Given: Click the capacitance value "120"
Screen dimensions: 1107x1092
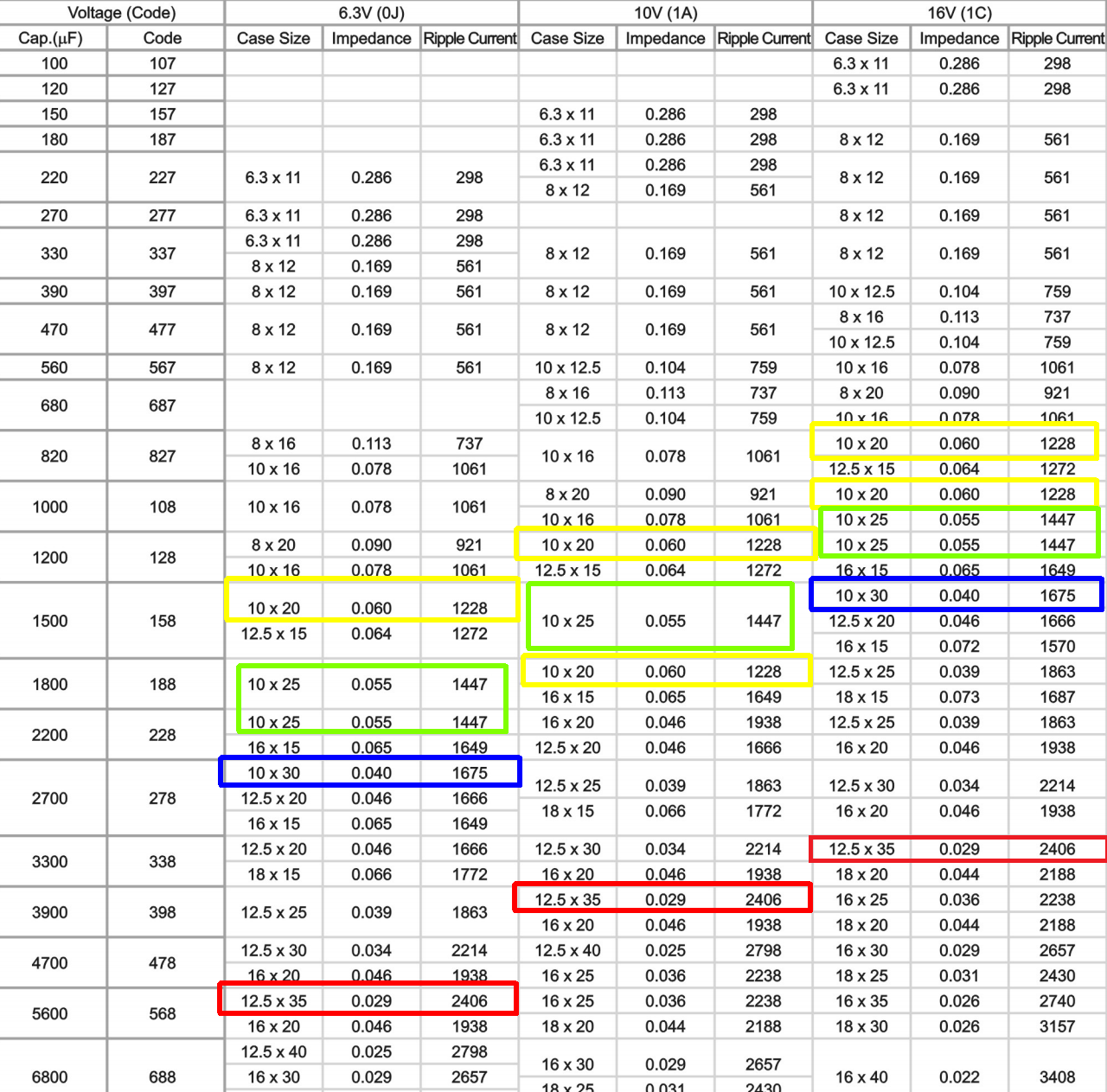Looking at the screenshot, I should (54, 89).
